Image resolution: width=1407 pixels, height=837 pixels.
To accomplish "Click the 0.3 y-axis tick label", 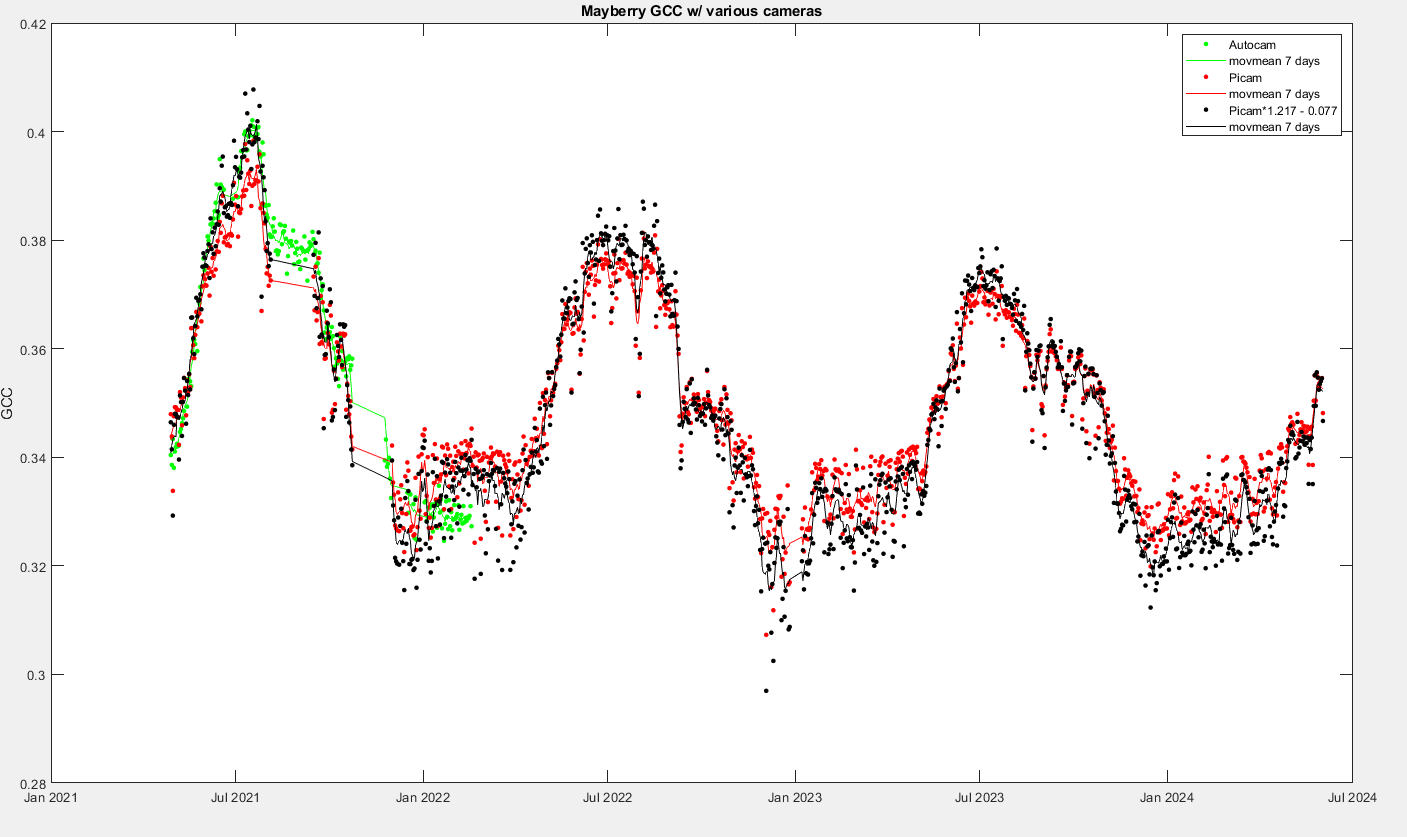I will coord(35,675).
